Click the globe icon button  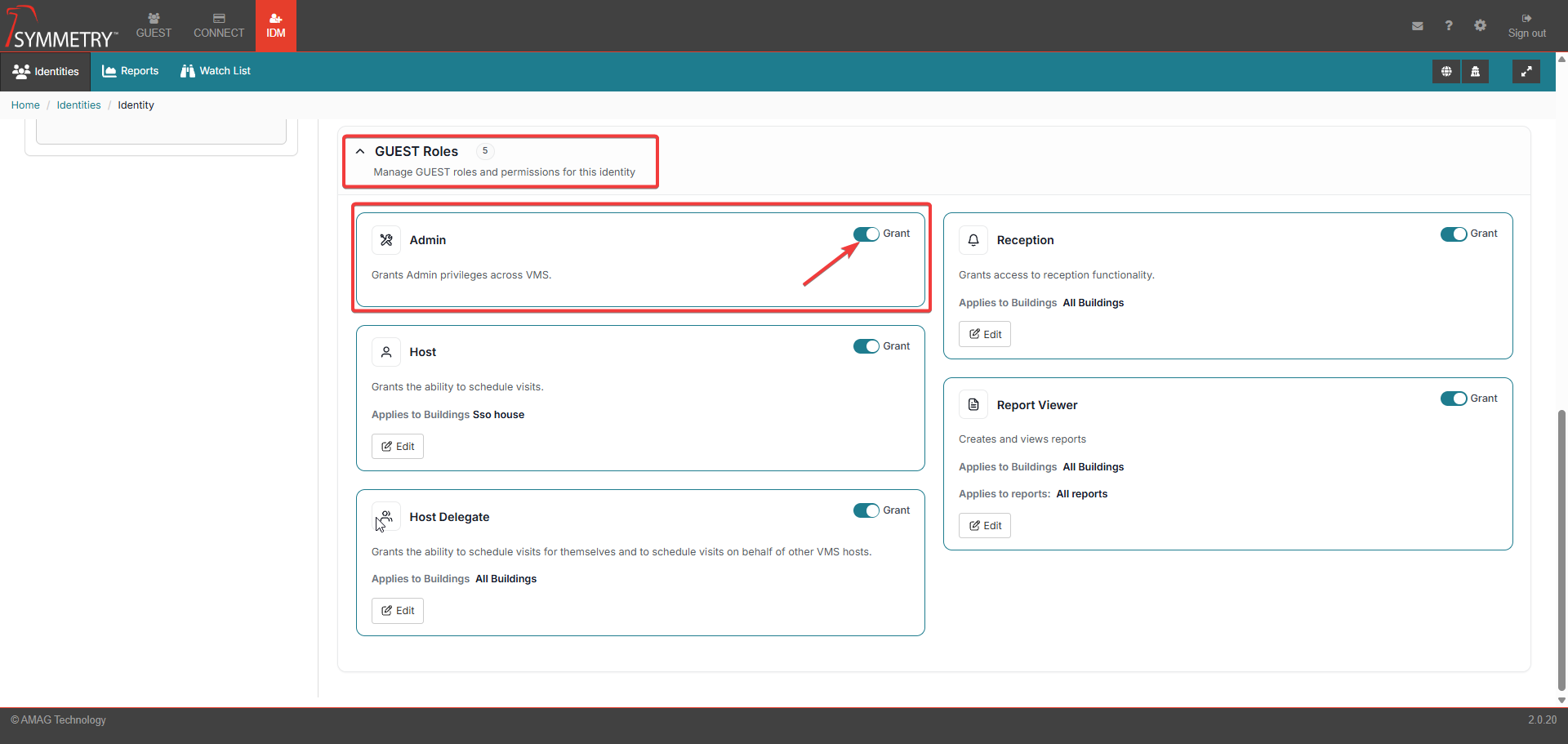coord(1445,72)
